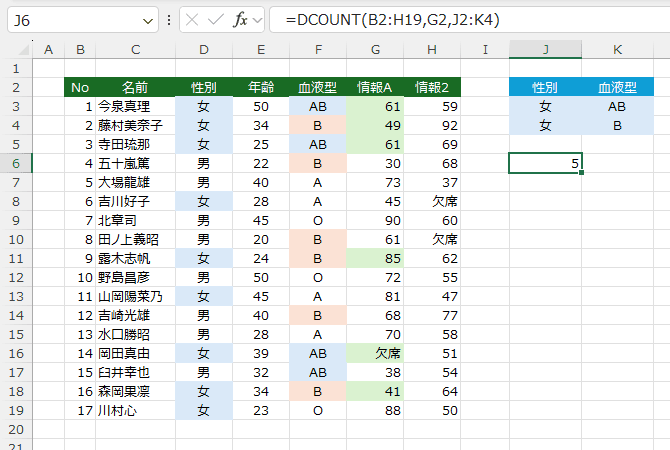Select column G header
This screenshot has height=450, width=670.
[374, 49]
